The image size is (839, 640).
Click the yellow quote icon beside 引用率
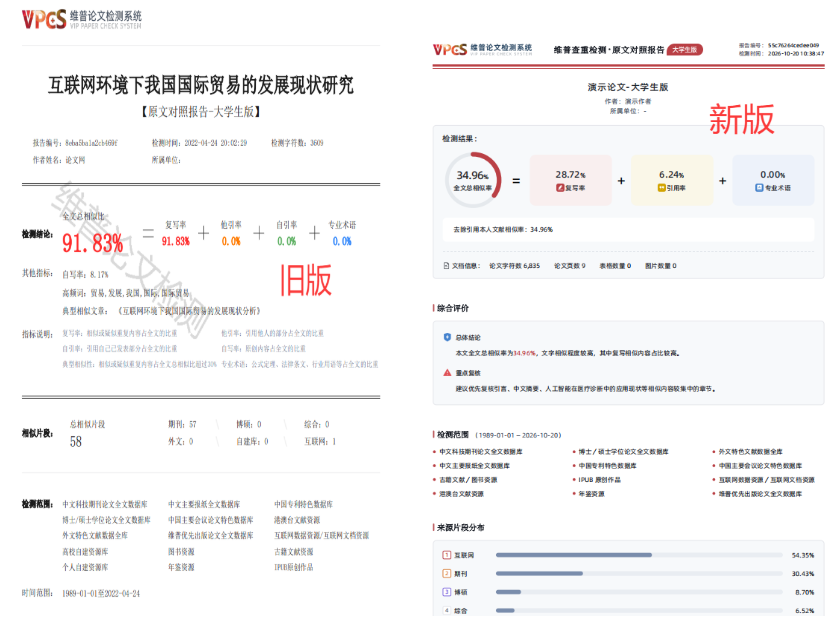pyautogui.click(x=661, y=188)
